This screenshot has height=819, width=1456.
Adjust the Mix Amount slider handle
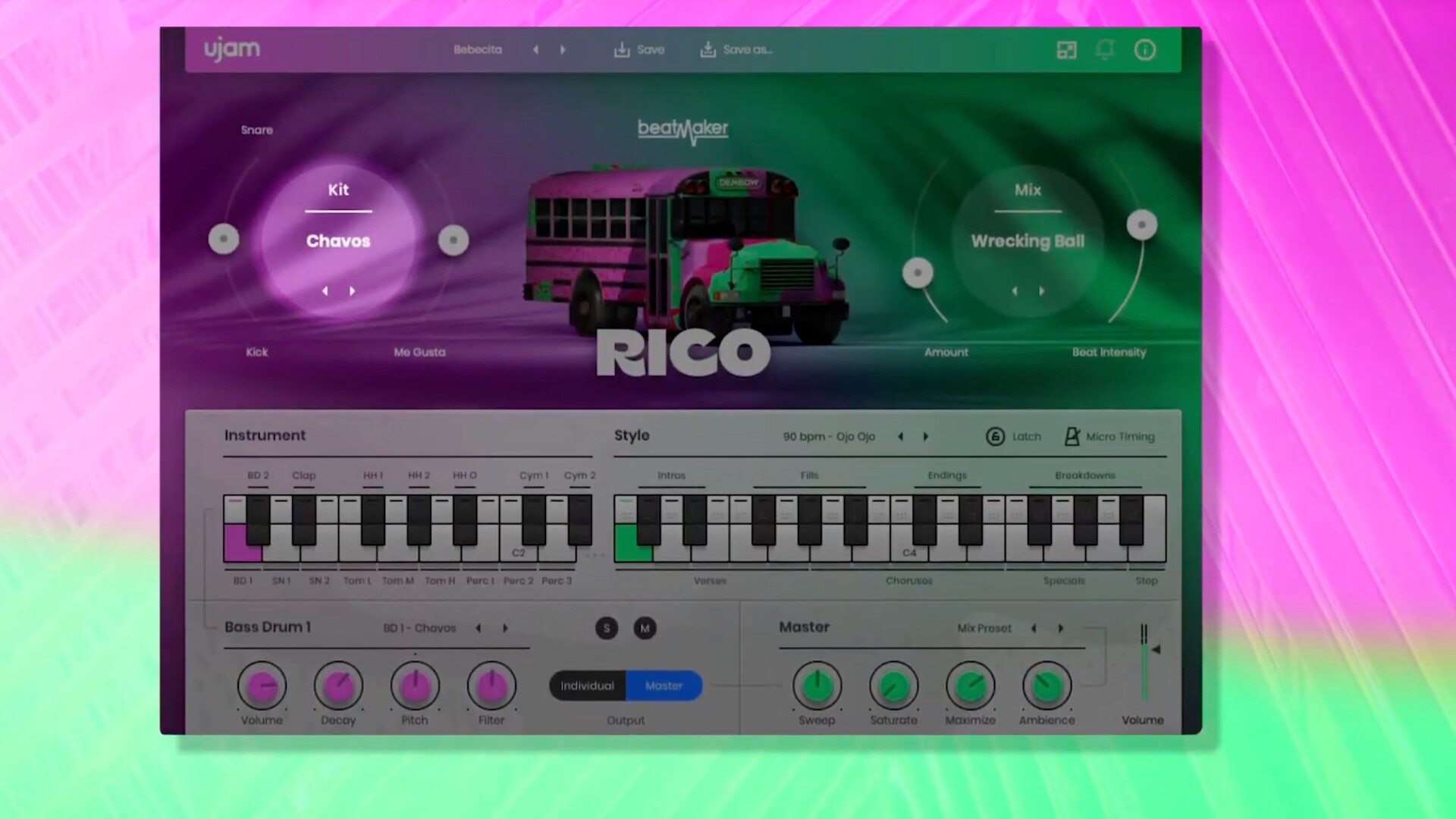[918, 272]
